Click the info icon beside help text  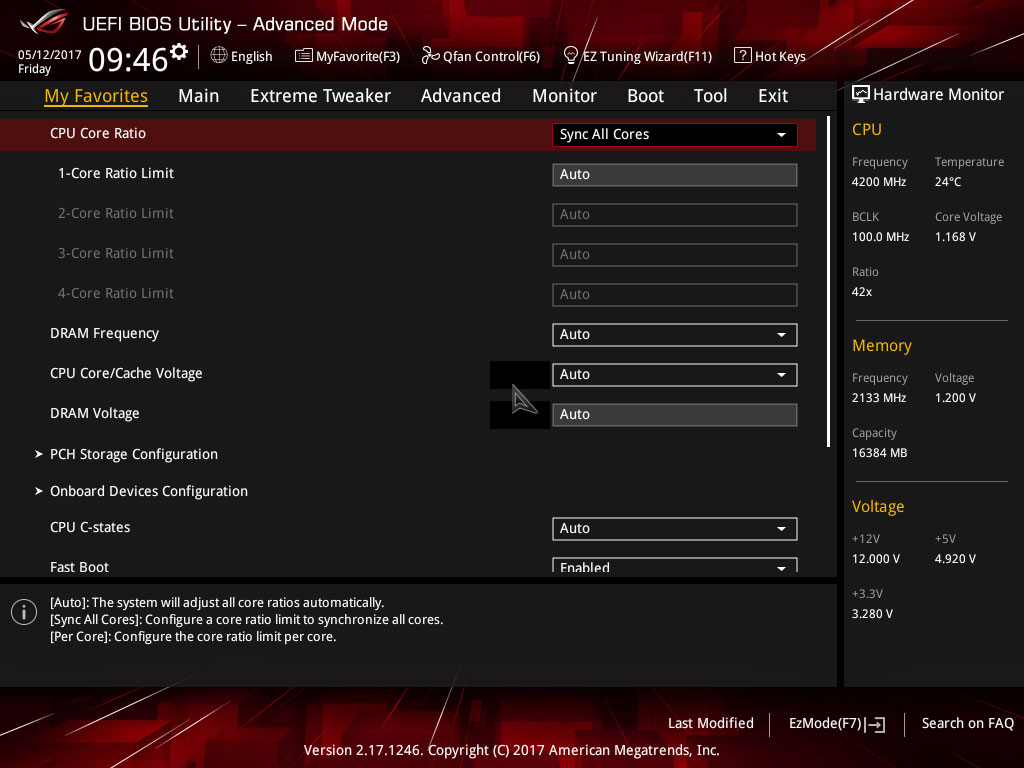24,612
